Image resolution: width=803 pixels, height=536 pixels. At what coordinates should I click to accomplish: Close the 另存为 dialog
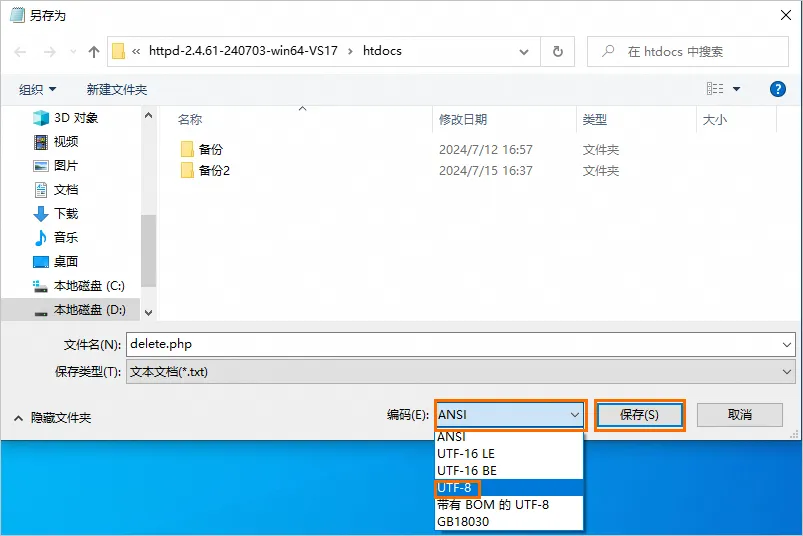pos(786,15)
